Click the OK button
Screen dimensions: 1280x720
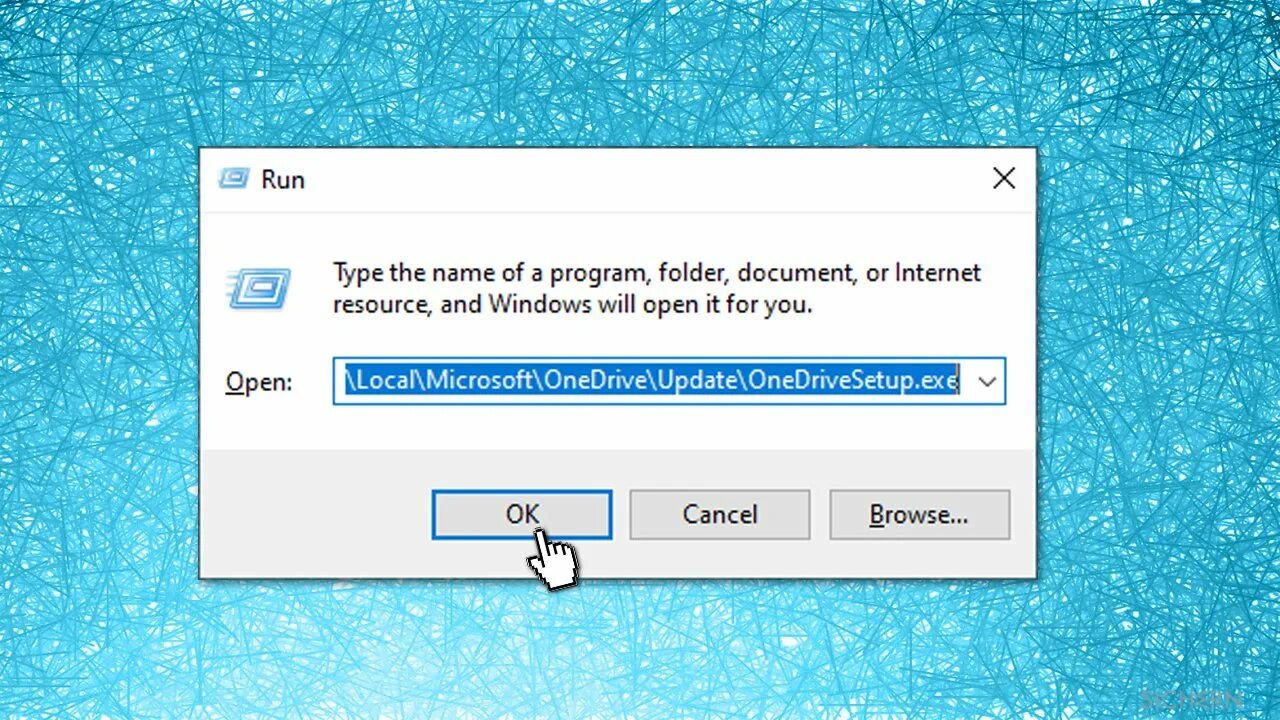click(521, 515)
